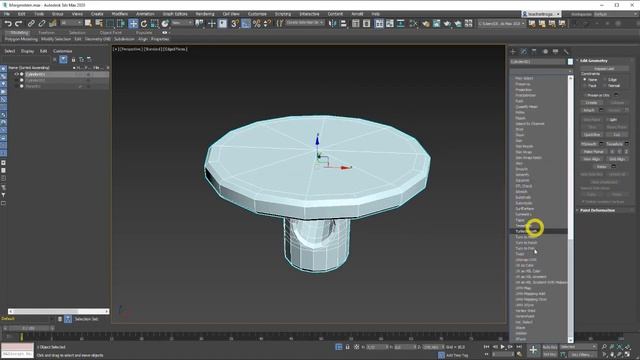Activate the Unlink Selection tool
The height and width of the screenshot is (360, 640).
[x=42, y=24]
